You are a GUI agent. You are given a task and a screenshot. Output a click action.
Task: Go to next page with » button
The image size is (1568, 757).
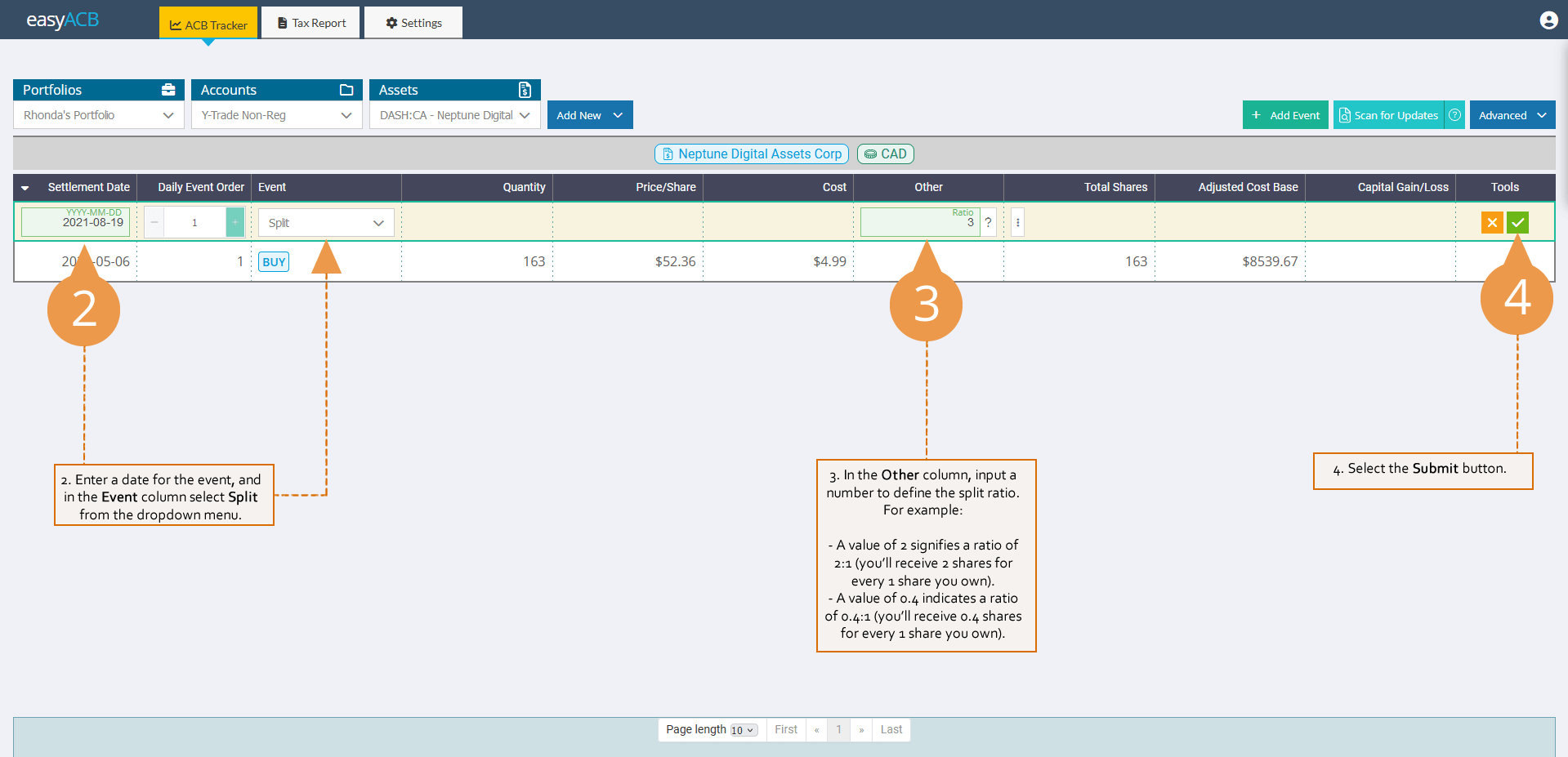coord(861,729)
